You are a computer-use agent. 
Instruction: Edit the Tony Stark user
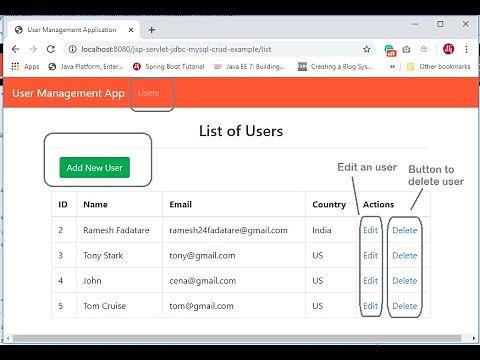(x=370, y=256)
